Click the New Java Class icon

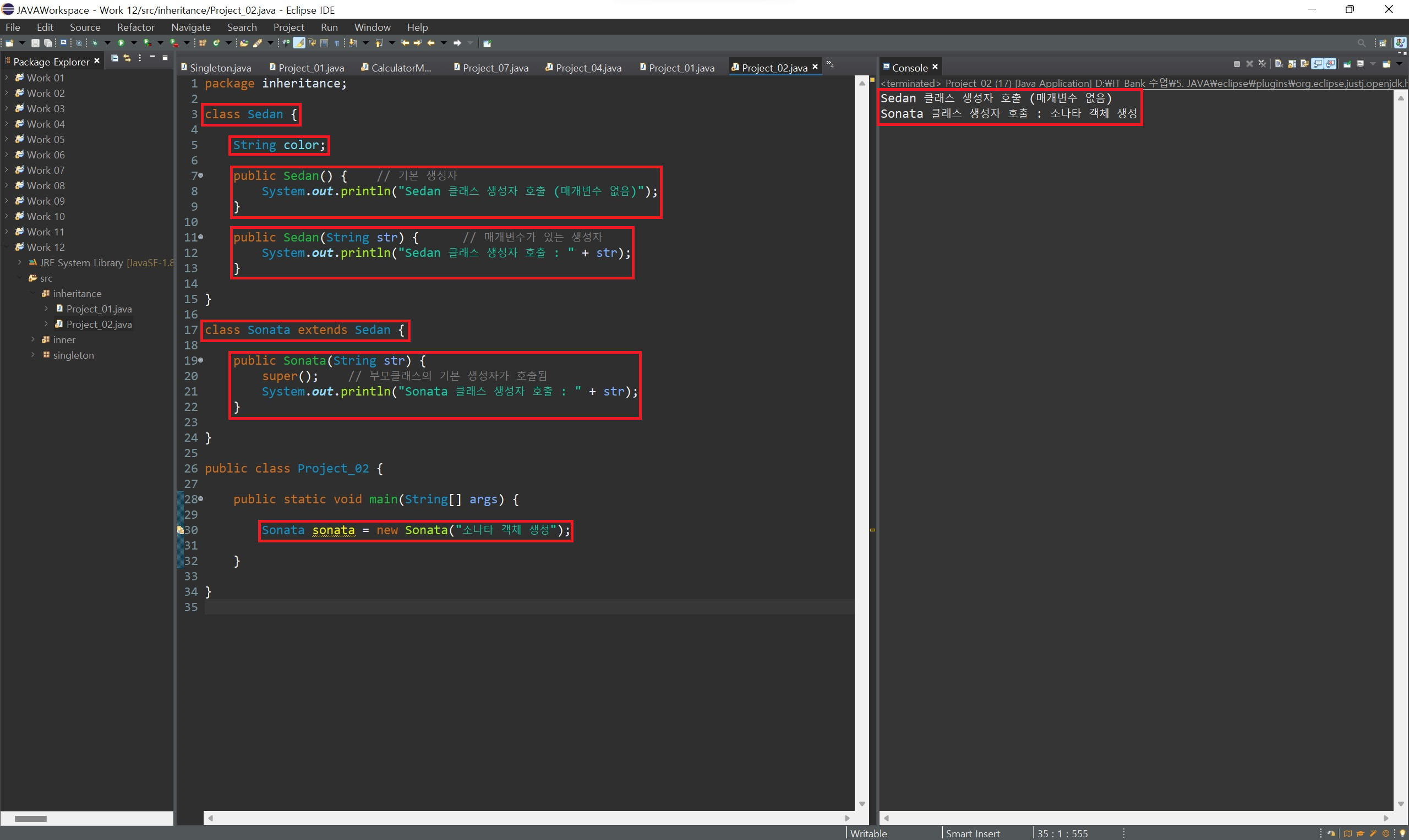point(216,43)
